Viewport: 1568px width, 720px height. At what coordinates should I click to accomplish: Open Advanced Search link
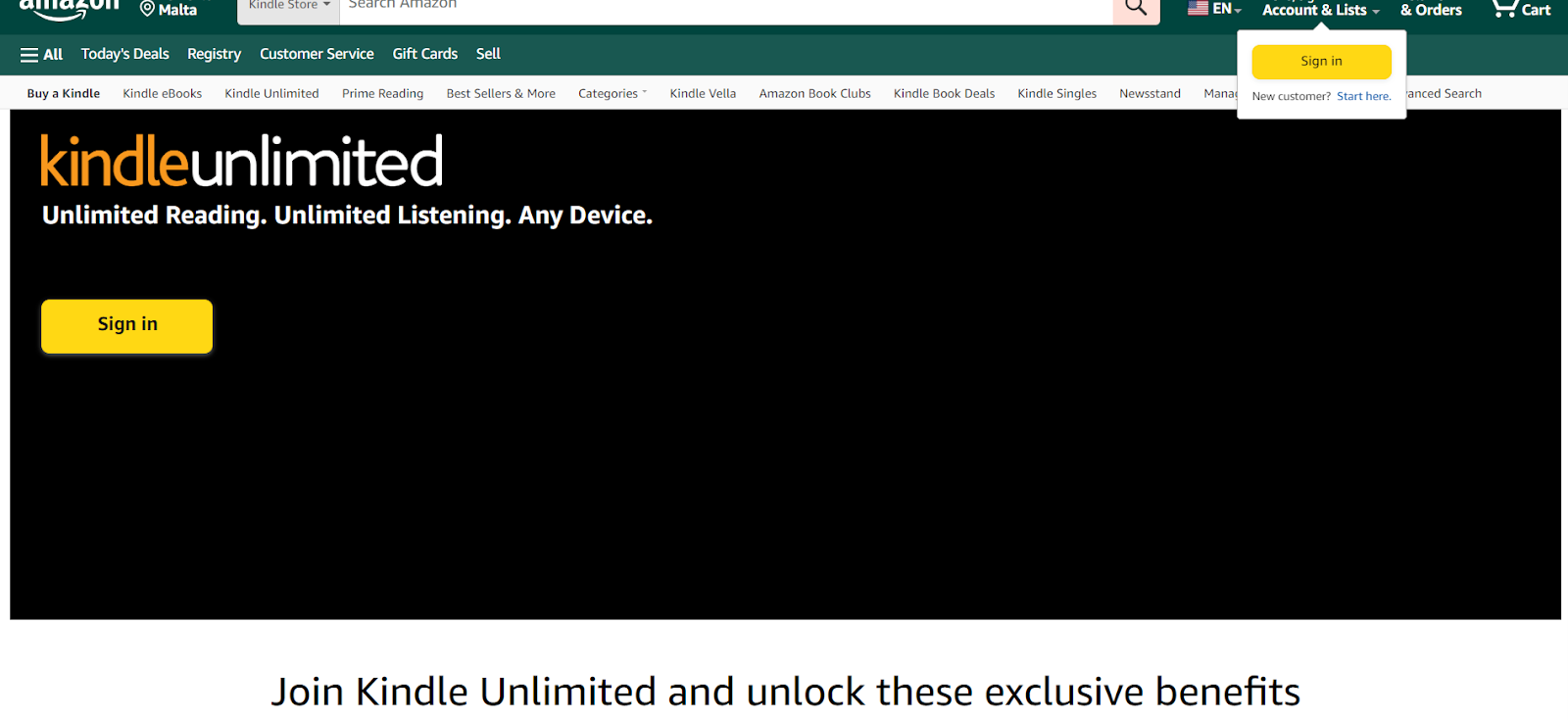pos(1445,94)
